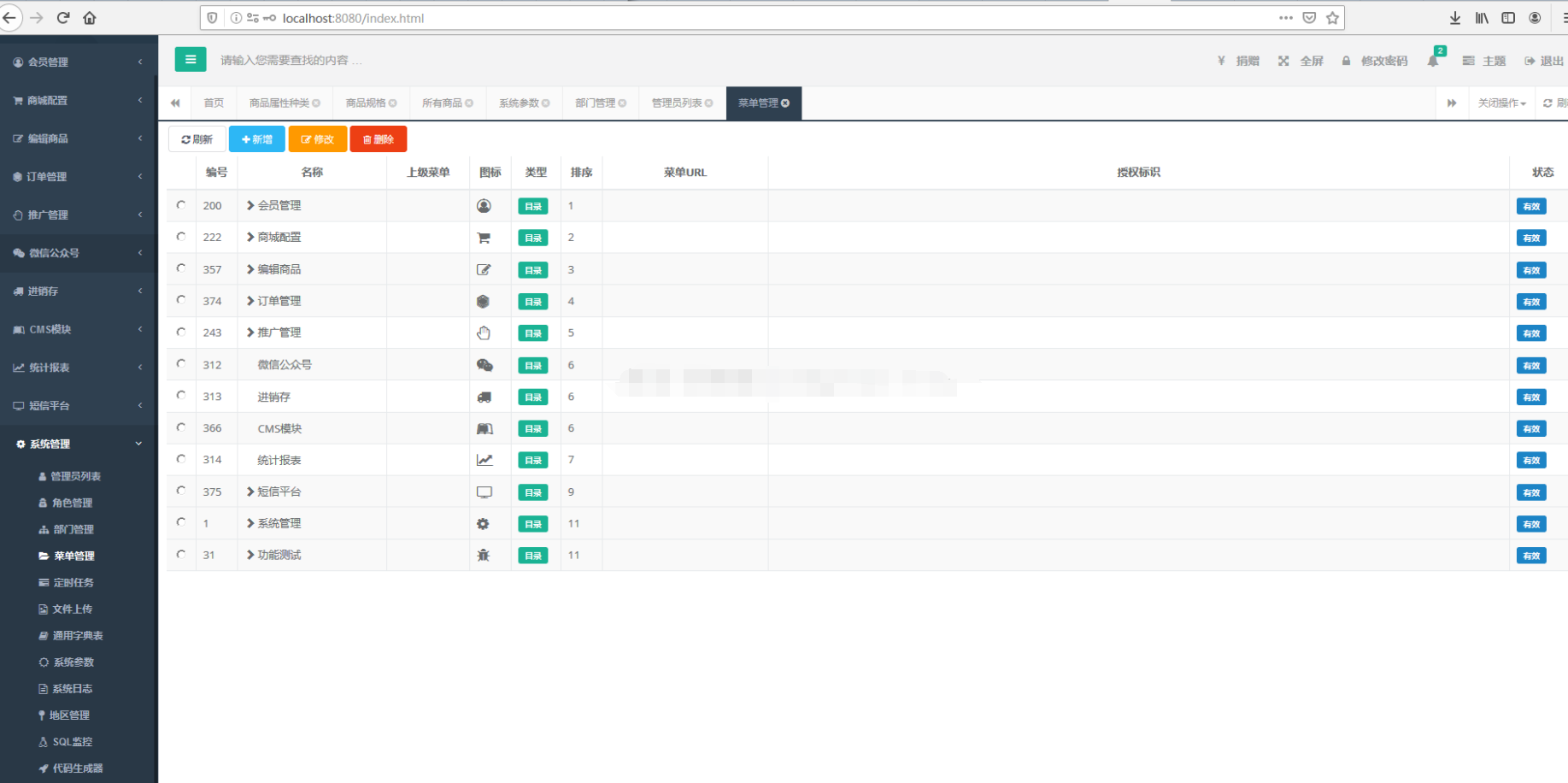
Task: Close the 商品规格 tab
Action: coord(393,103)
